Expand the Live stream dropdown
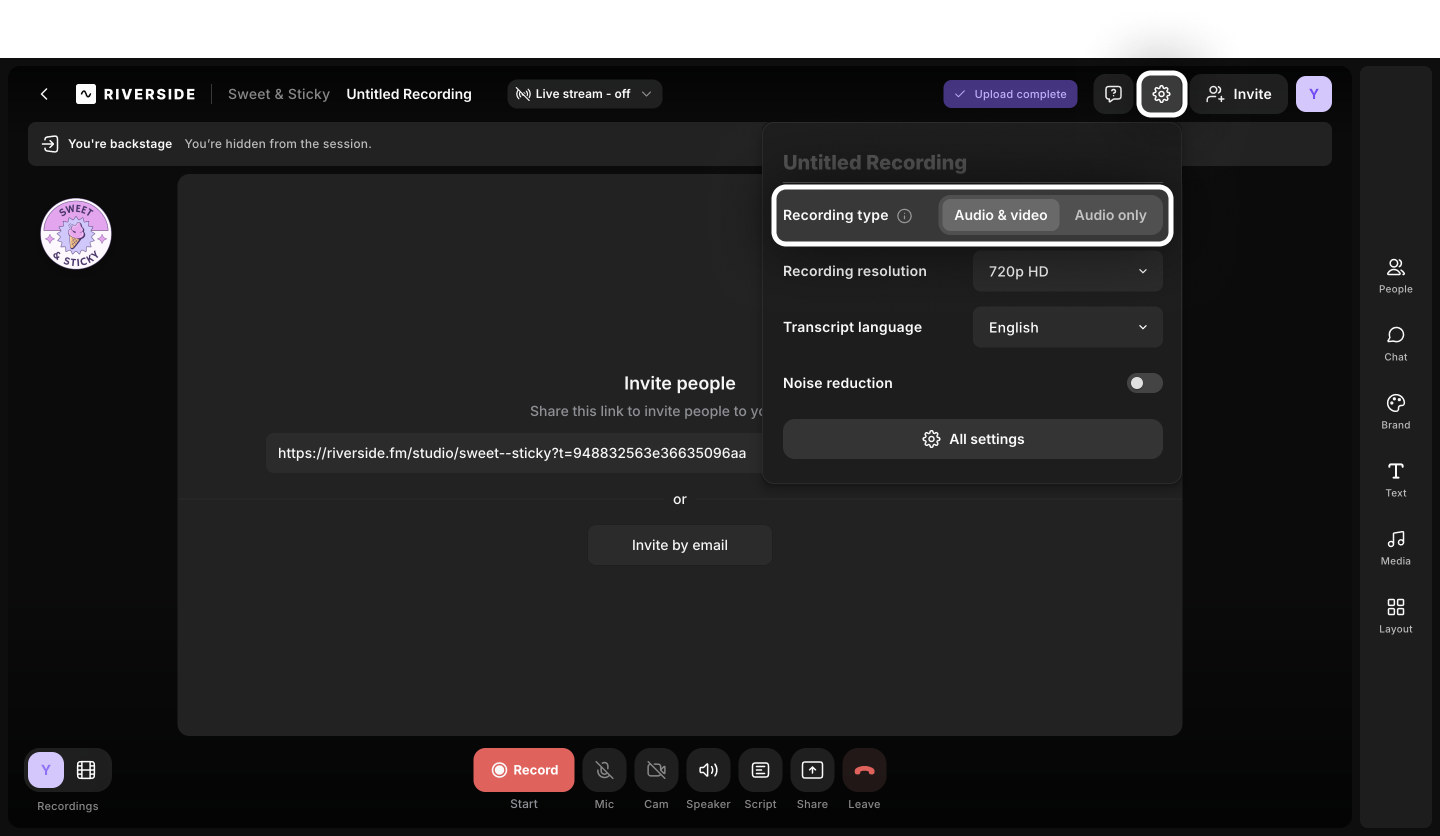The width and height of the screenshot is (1440, 836). coord(584,94)
